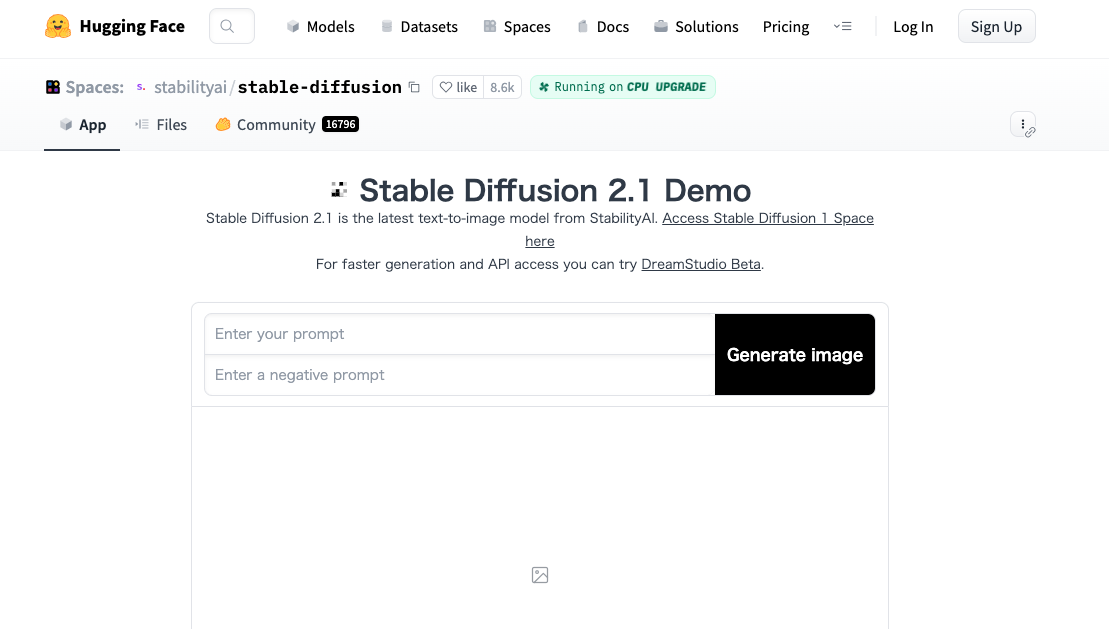Click the stabilityai avatar icon
The height and width of the screenshot is (629, 1109).
[x=140, y=87]
